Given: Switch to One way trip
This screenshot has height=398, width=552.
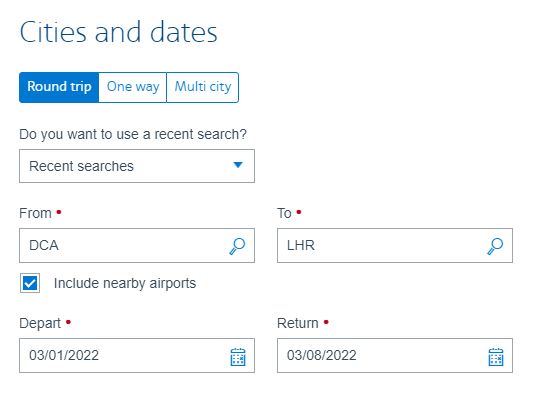Looking at the screenshot, I should [133, 87].
